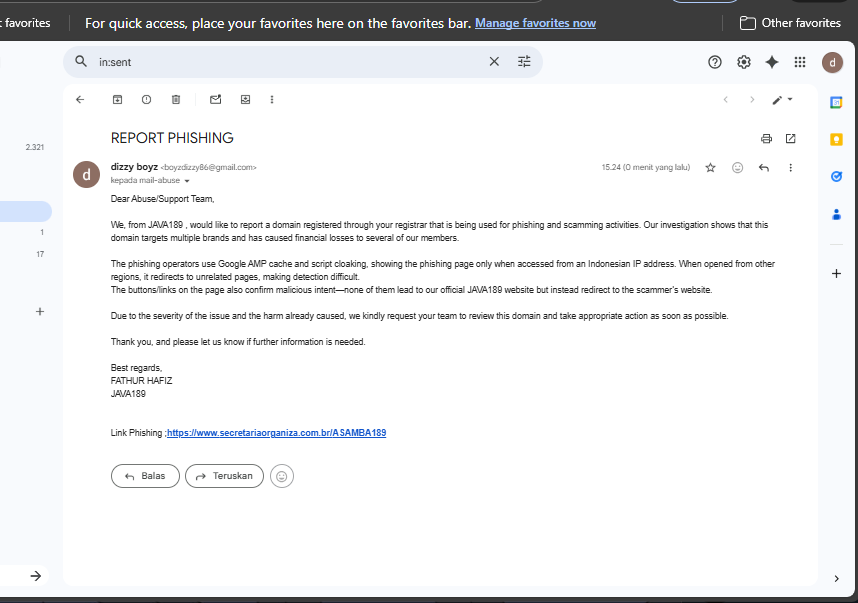Print the REPORT PHISHING conversation
Image resolution: width=858 pixels, height=603 pixels.
click(766, 138)
